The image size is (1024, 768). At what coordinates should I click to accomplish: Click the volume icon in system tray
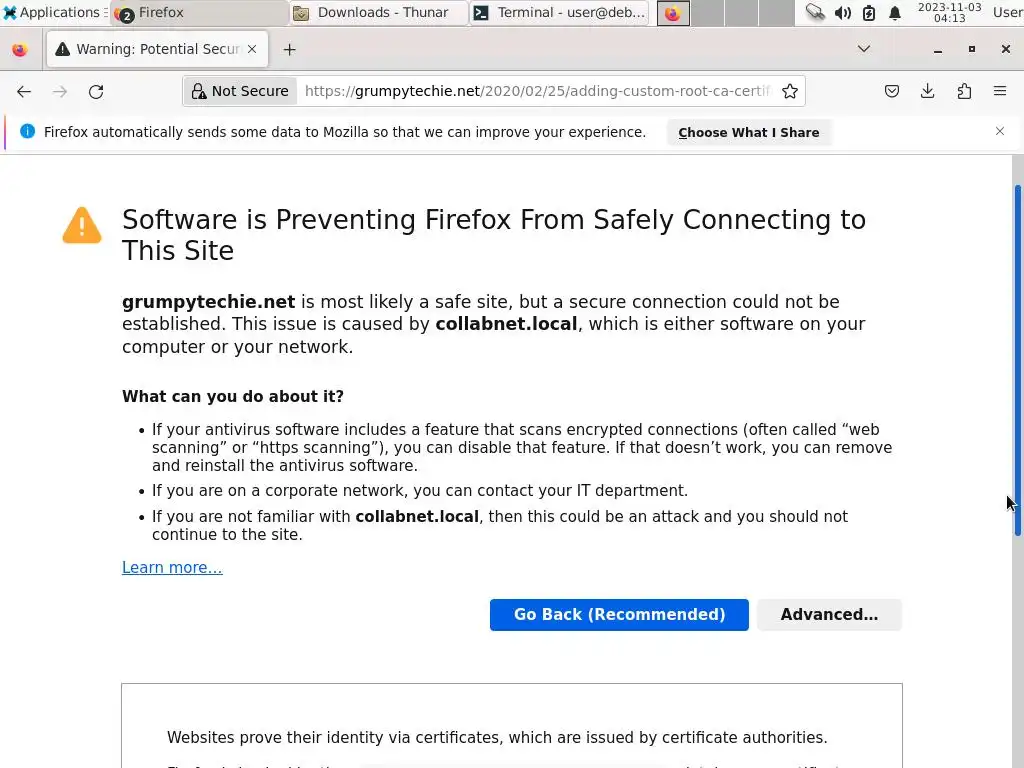[843, 13]
